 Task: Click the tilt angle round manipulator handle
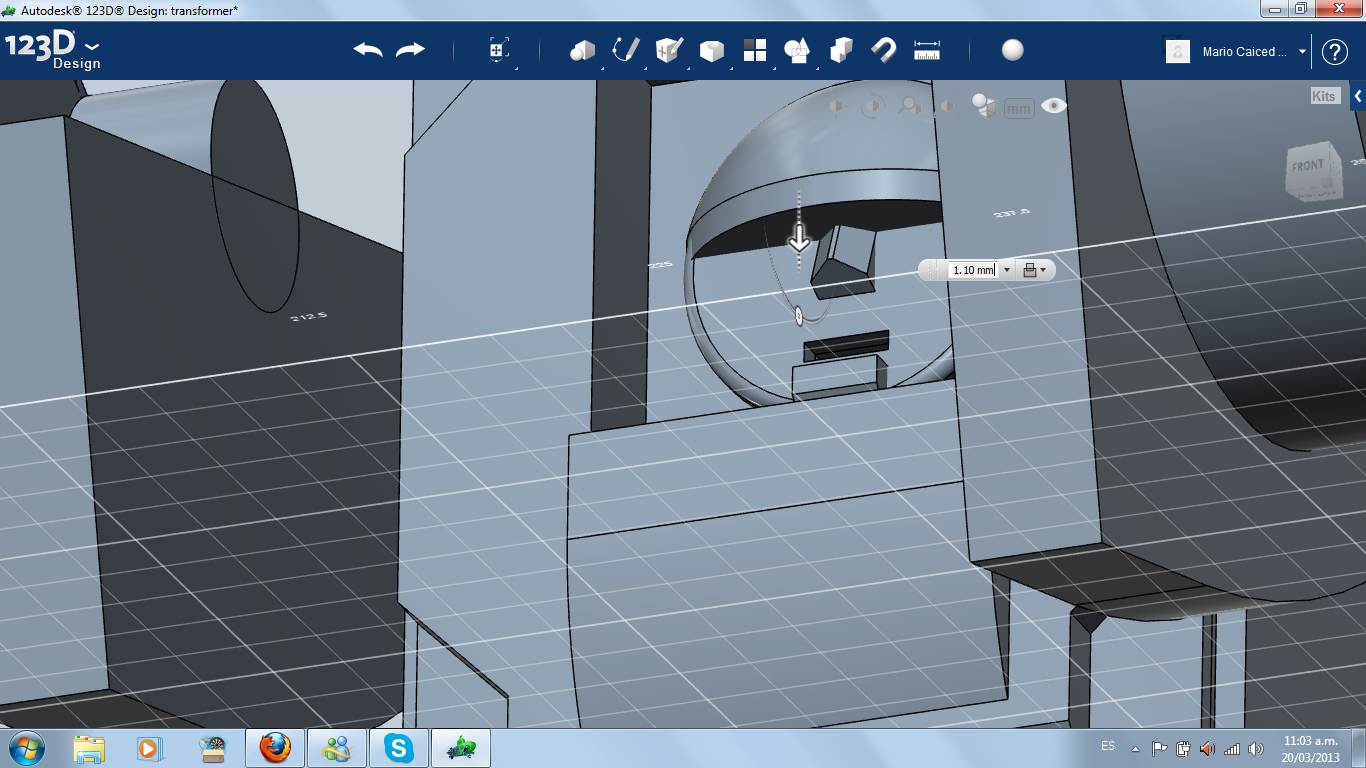pos(799,316)
